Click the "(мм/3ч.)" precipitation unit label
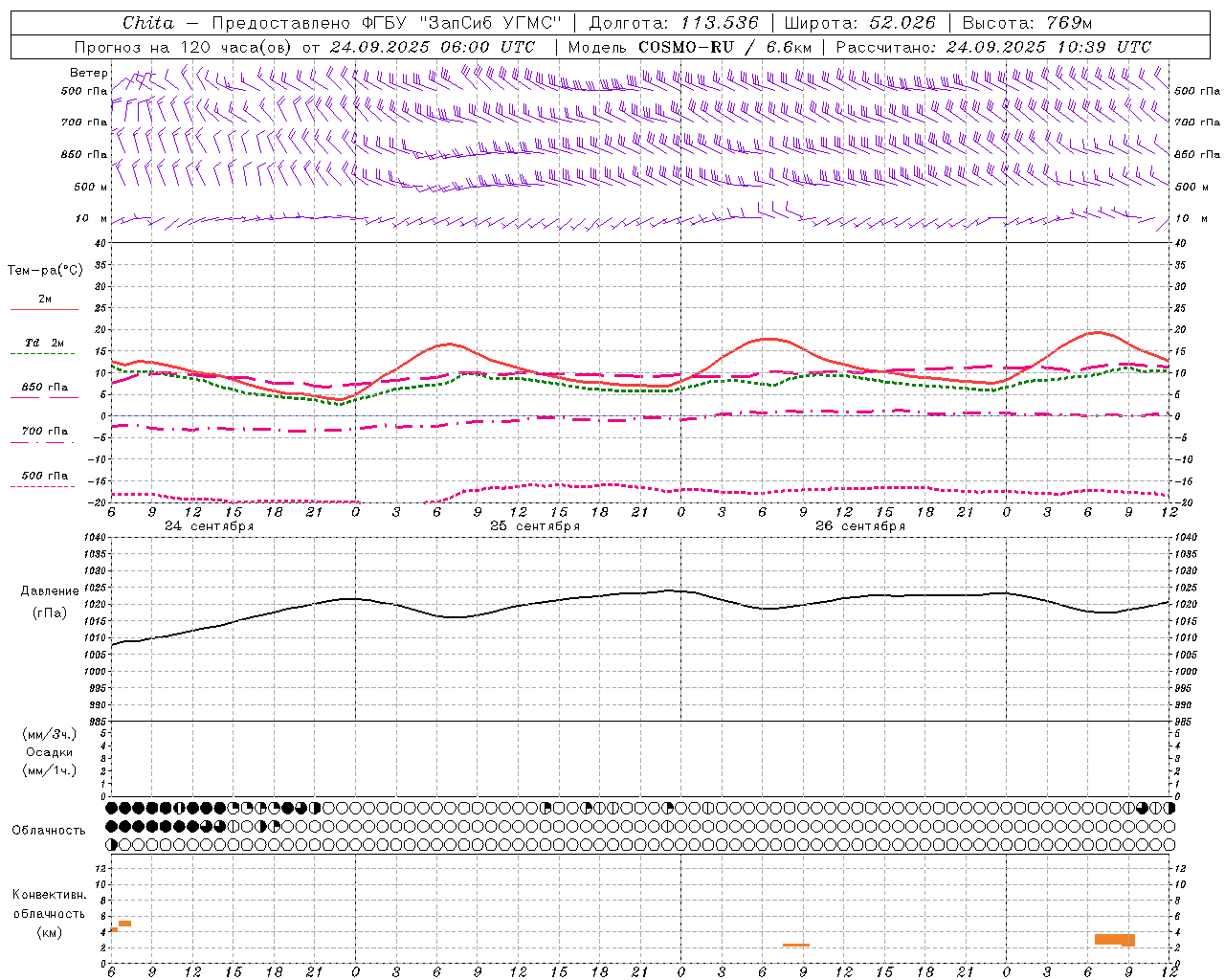Image resolution: width=1225 pixels, height=980 pixels. coord(50,735)
